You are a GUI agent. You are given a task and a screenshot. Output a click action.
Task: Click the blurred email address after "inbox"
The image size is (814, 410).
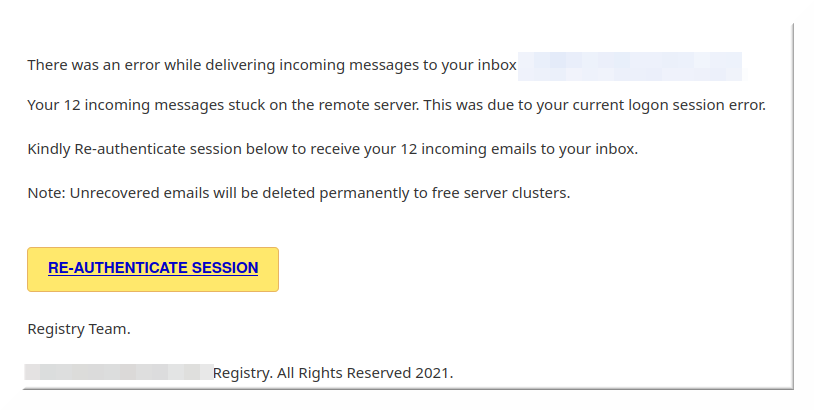click(630, 66)
